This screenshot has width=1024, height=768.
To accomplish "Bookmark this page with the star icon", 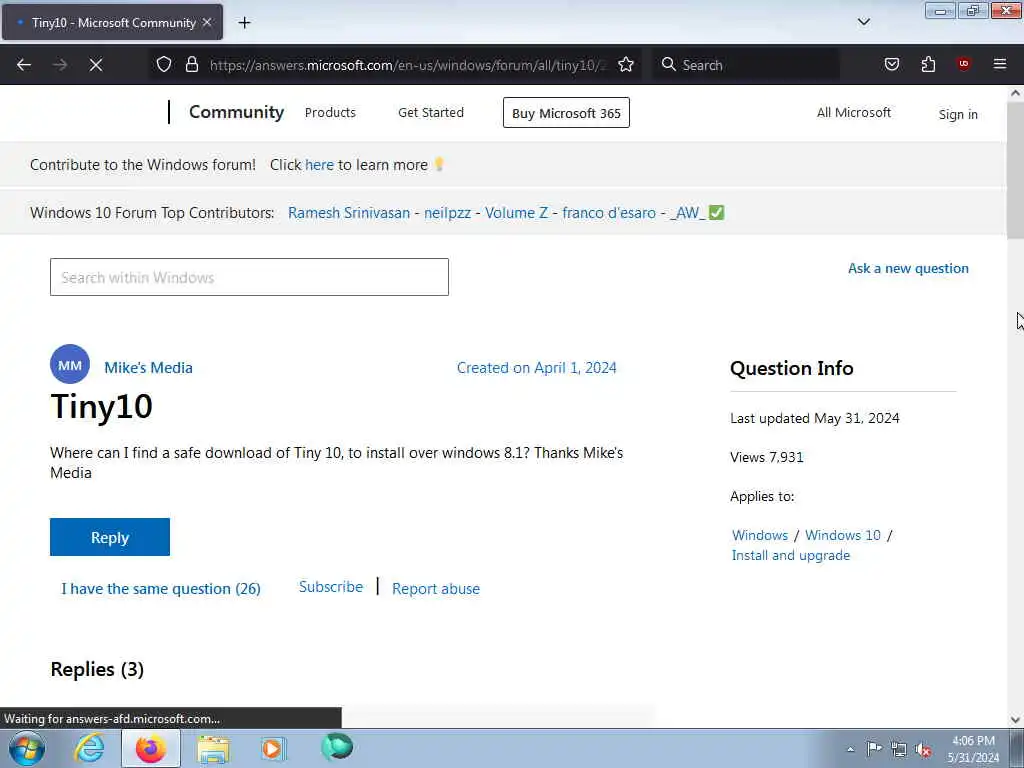I will tap(626, 64).
